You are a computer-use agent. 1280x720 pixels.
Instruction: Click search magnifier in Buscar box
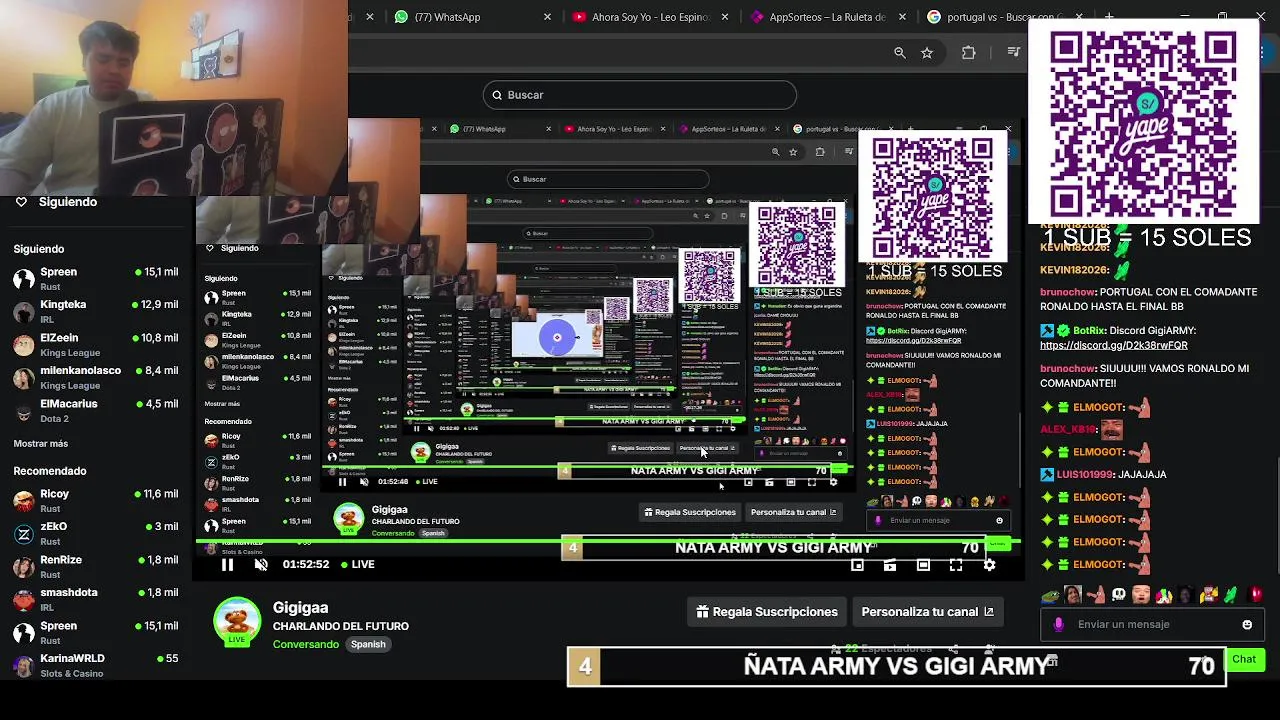497,95
